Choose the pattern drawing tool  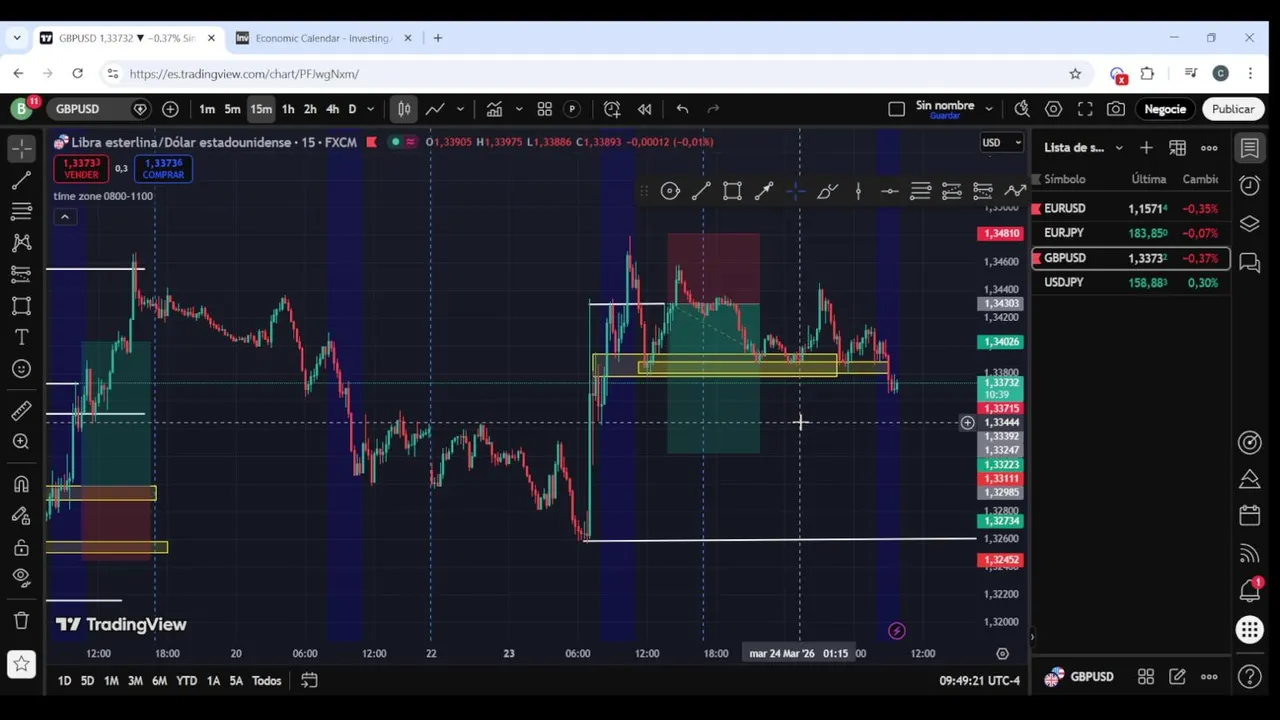21,243
